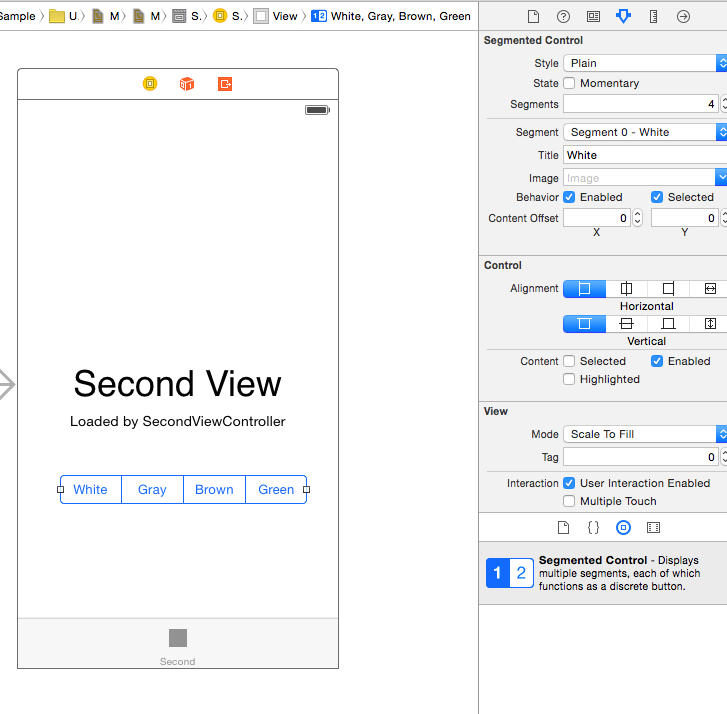Open the File inspector tab
The height and width of the screenshot is (714, 727).
tap(533, 17)
